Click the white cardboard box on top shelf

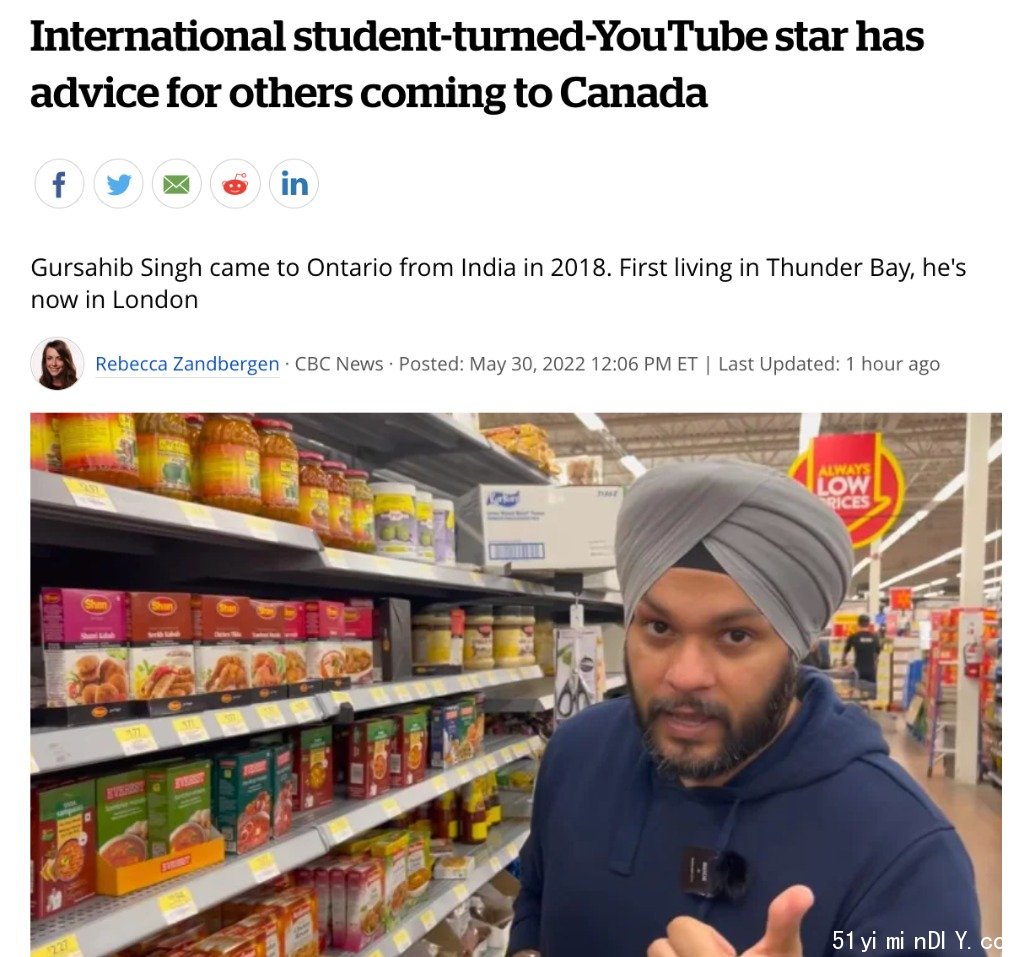click(542, 525)
